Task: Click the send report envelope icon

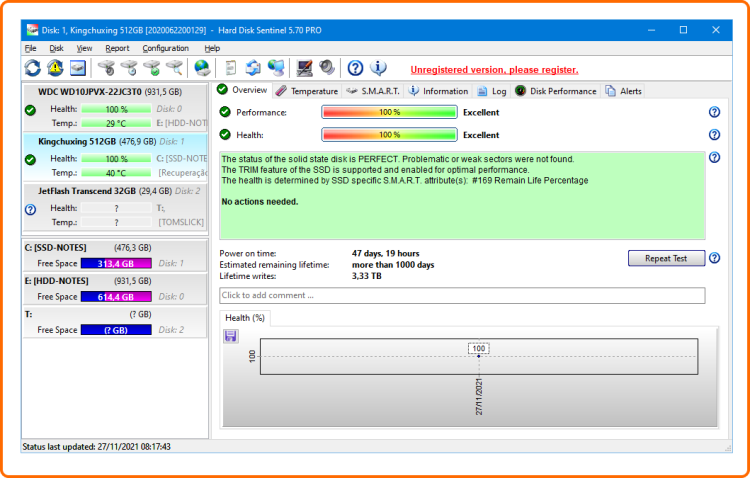Action: [x=253, y=68]
